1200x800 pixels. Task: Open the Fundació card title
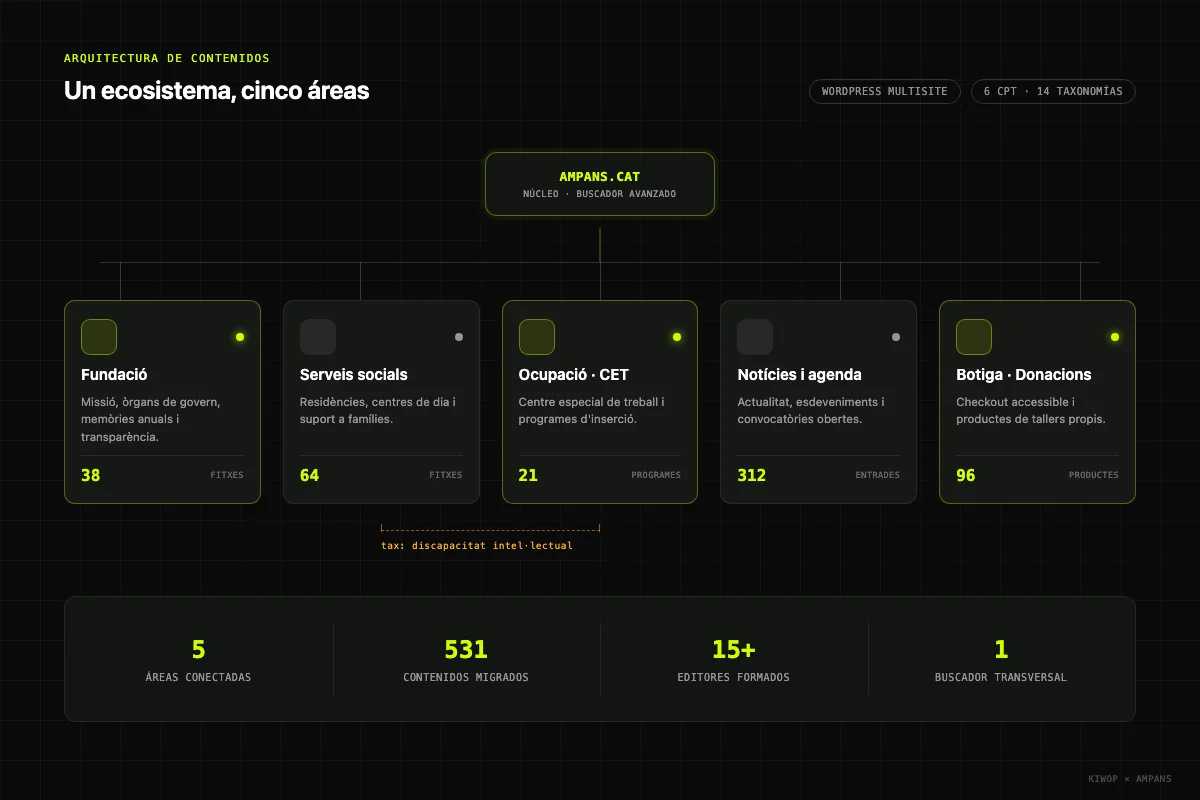pyautogui.click(x=114, y=375)
